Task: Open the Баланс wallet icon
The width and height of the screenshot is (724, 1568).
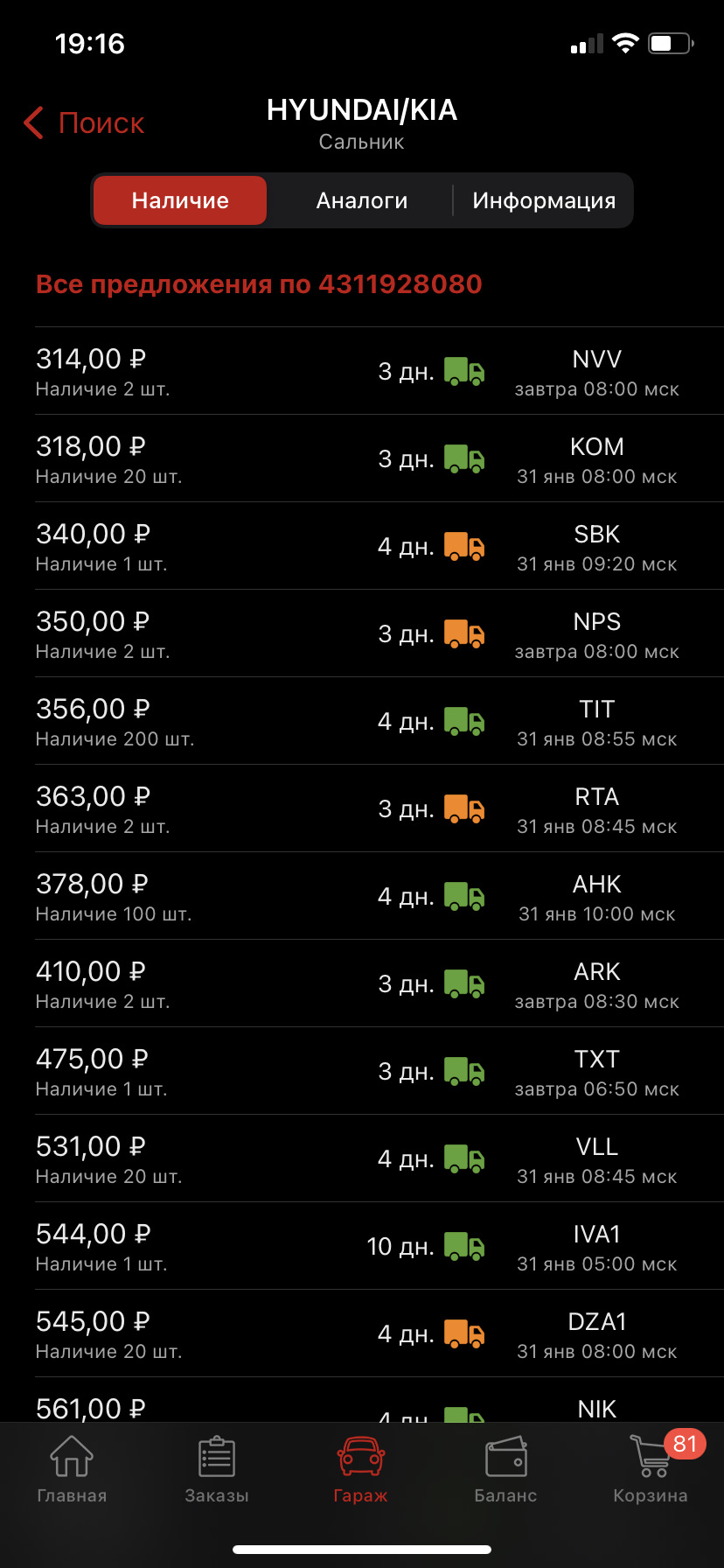Action: [505, 1457]
